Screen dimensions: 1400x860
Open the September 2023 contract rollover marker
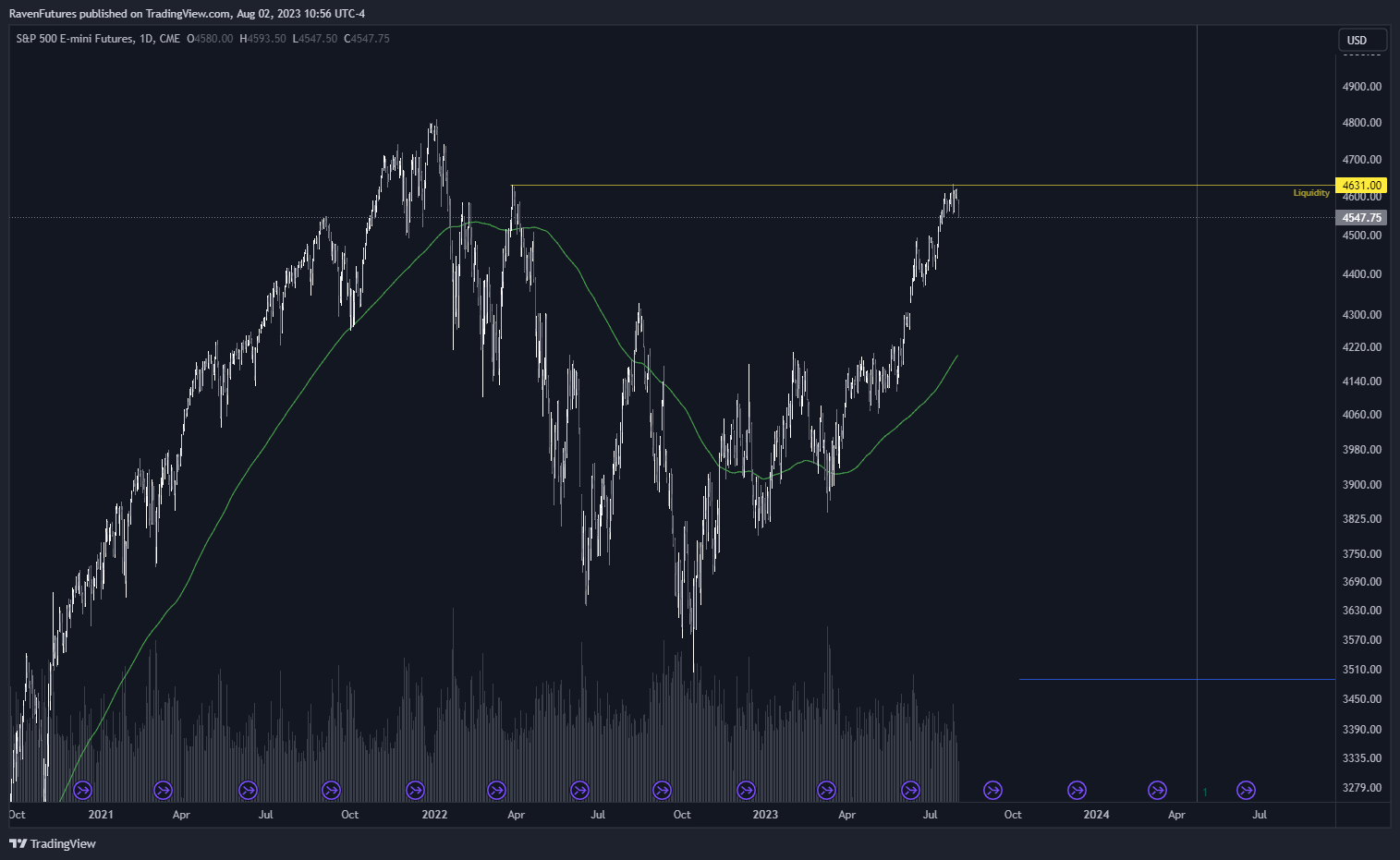point(992,790)
